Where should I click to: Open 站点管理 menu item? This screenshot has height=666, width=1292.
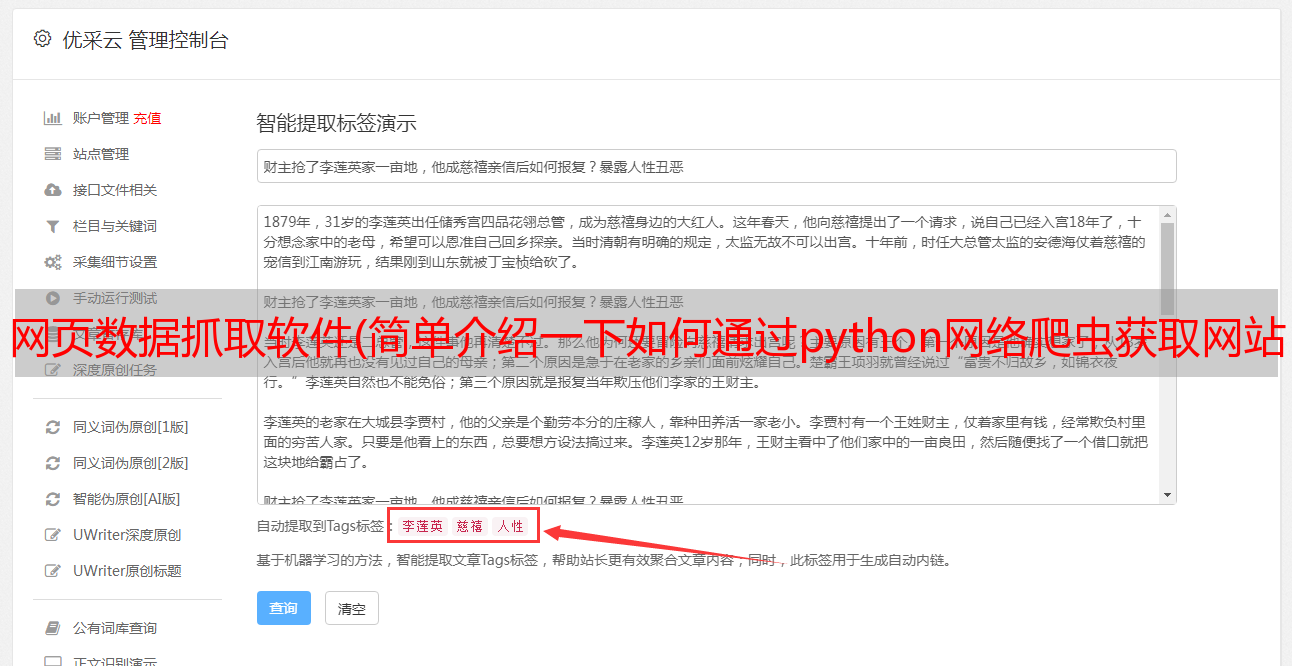101,154
